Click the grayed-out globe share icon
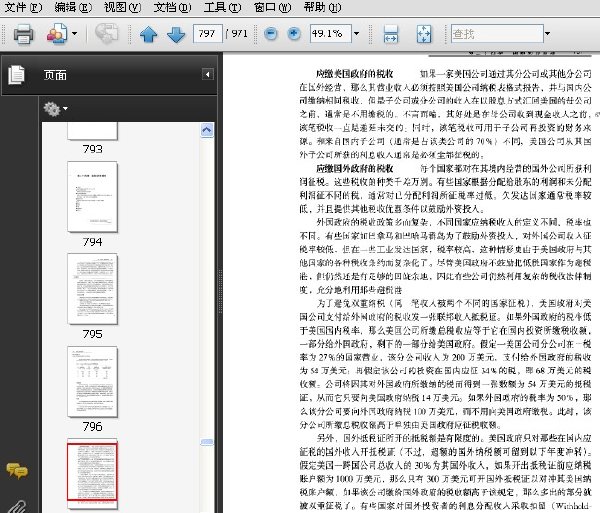The image size is (600, 513). tap(106, 34)
